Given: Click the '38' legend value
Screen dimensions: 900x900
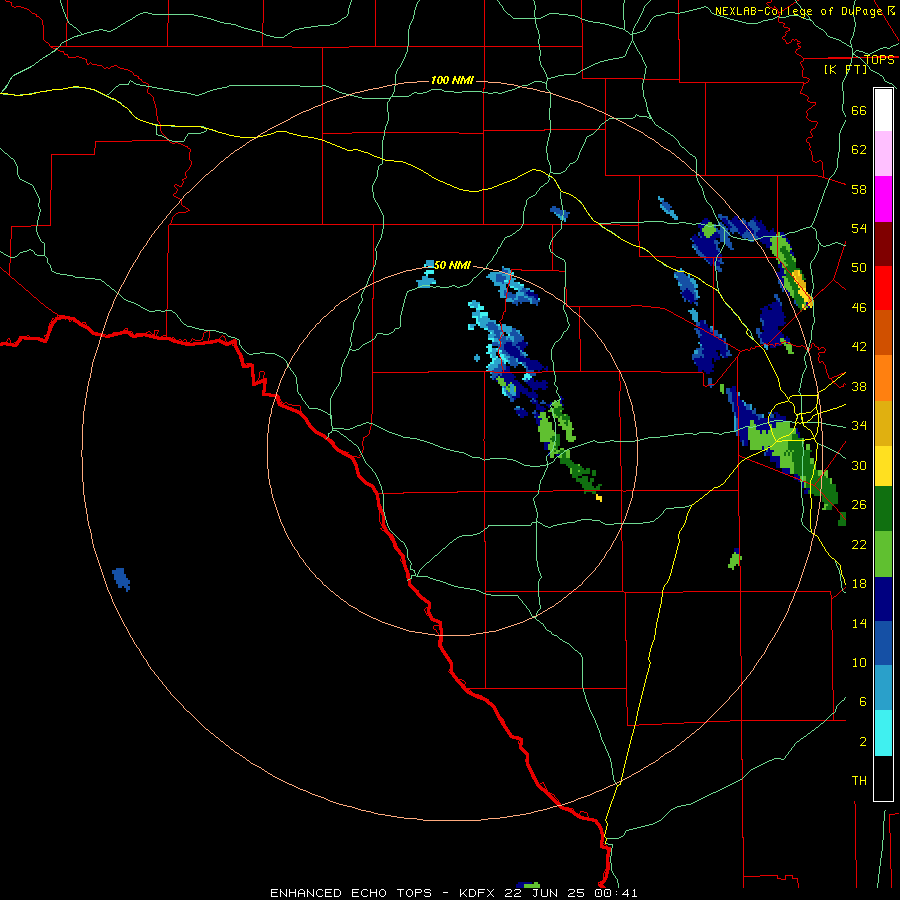Looking at the screenshot, I should (859, 386).
